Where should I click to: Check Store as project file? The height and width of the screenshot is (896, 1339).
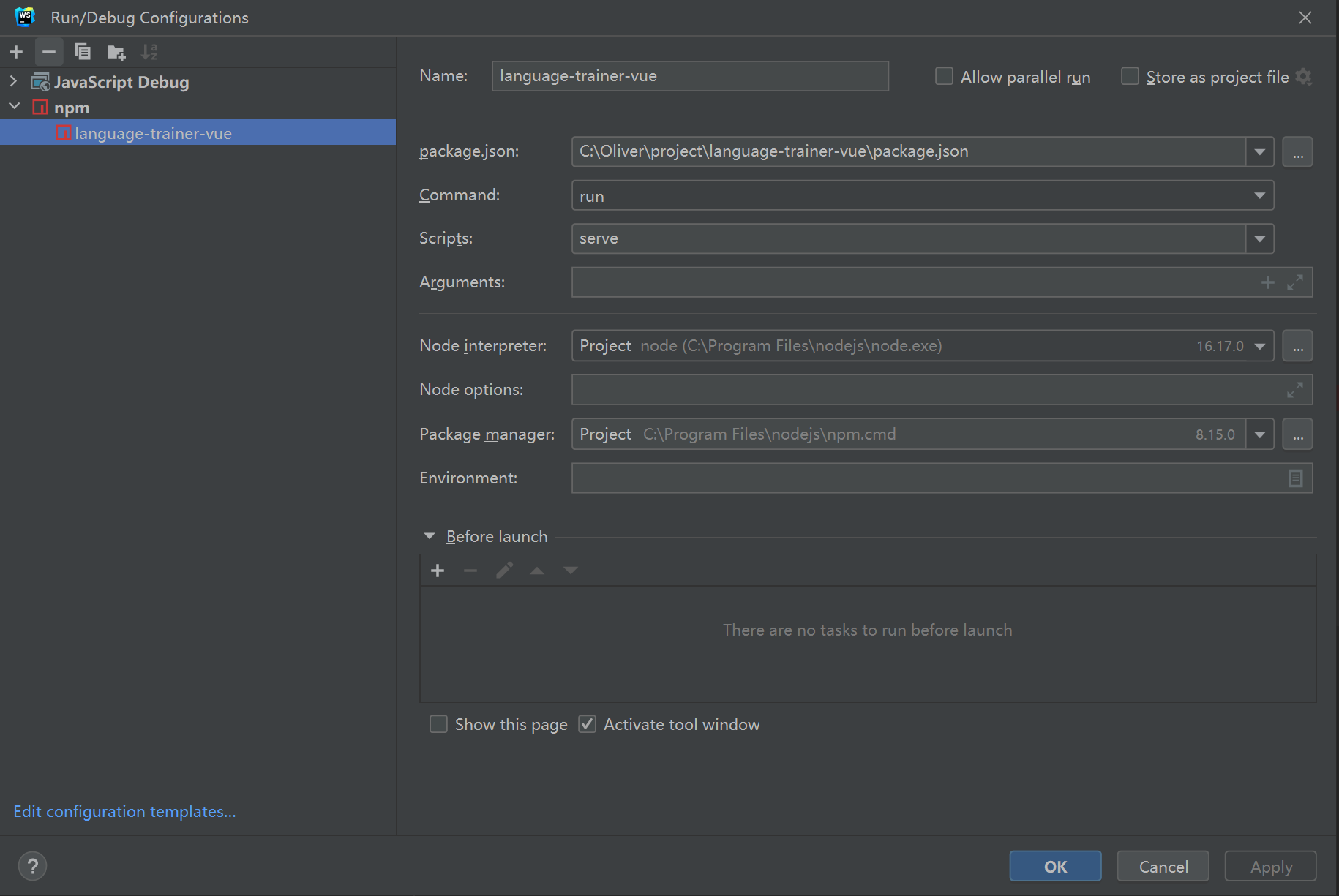click(x=1130, y=76)
